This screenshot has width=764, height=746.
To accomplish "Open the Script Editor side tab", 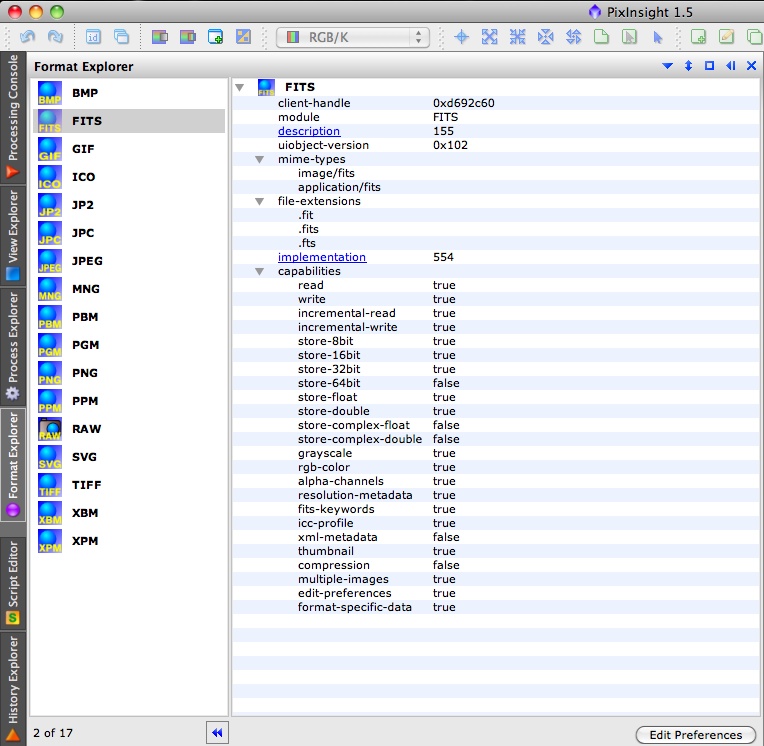I will [13, 582].
